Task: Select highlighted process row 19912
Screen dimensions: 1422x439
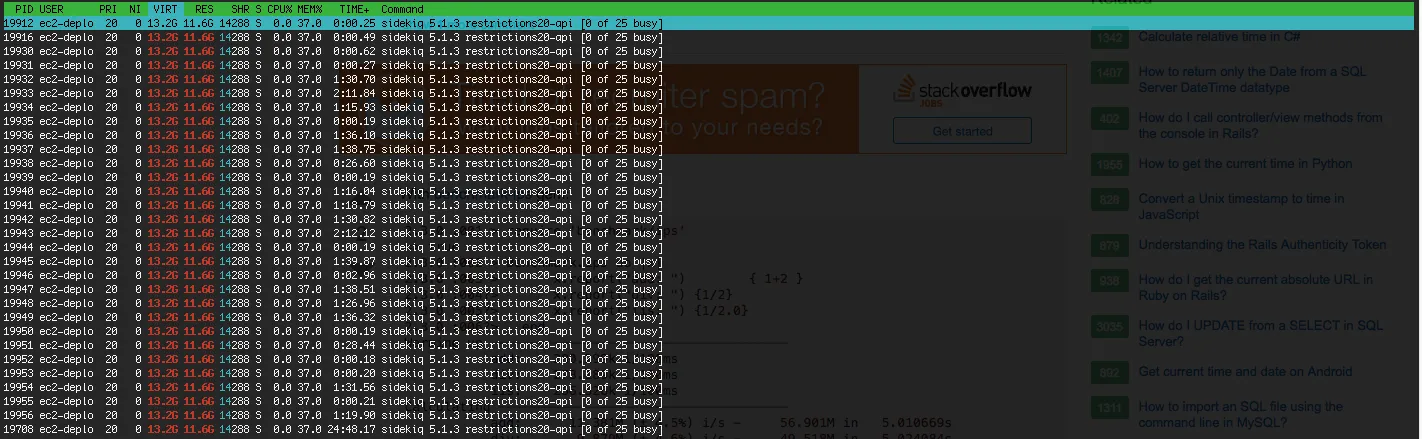Action: point(709,23)
